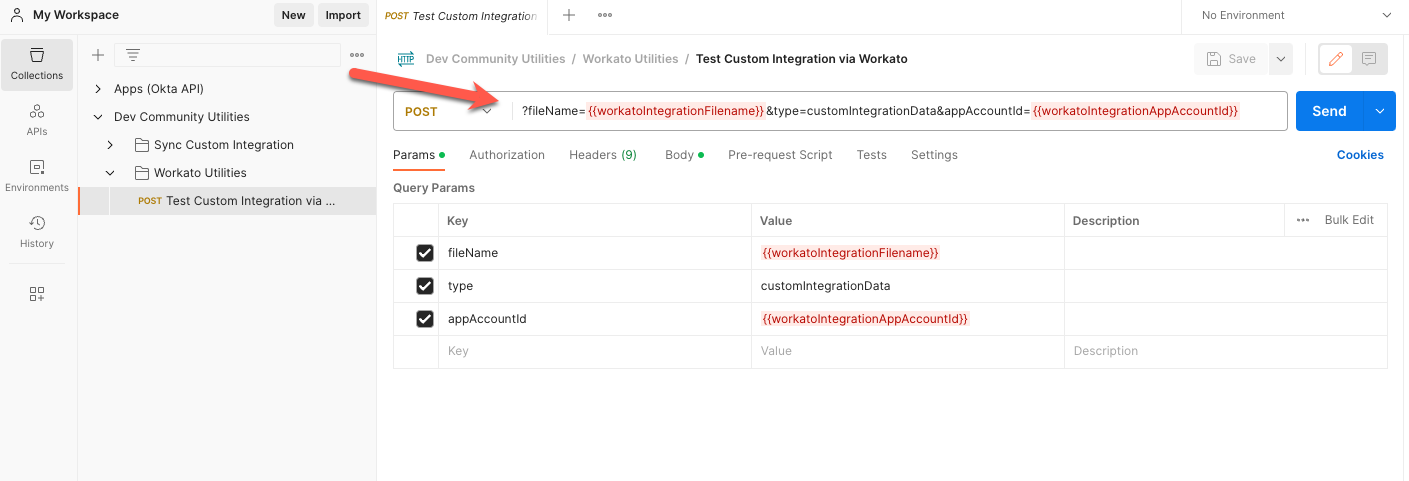Select Test Custom Integration request in tree

227,201
